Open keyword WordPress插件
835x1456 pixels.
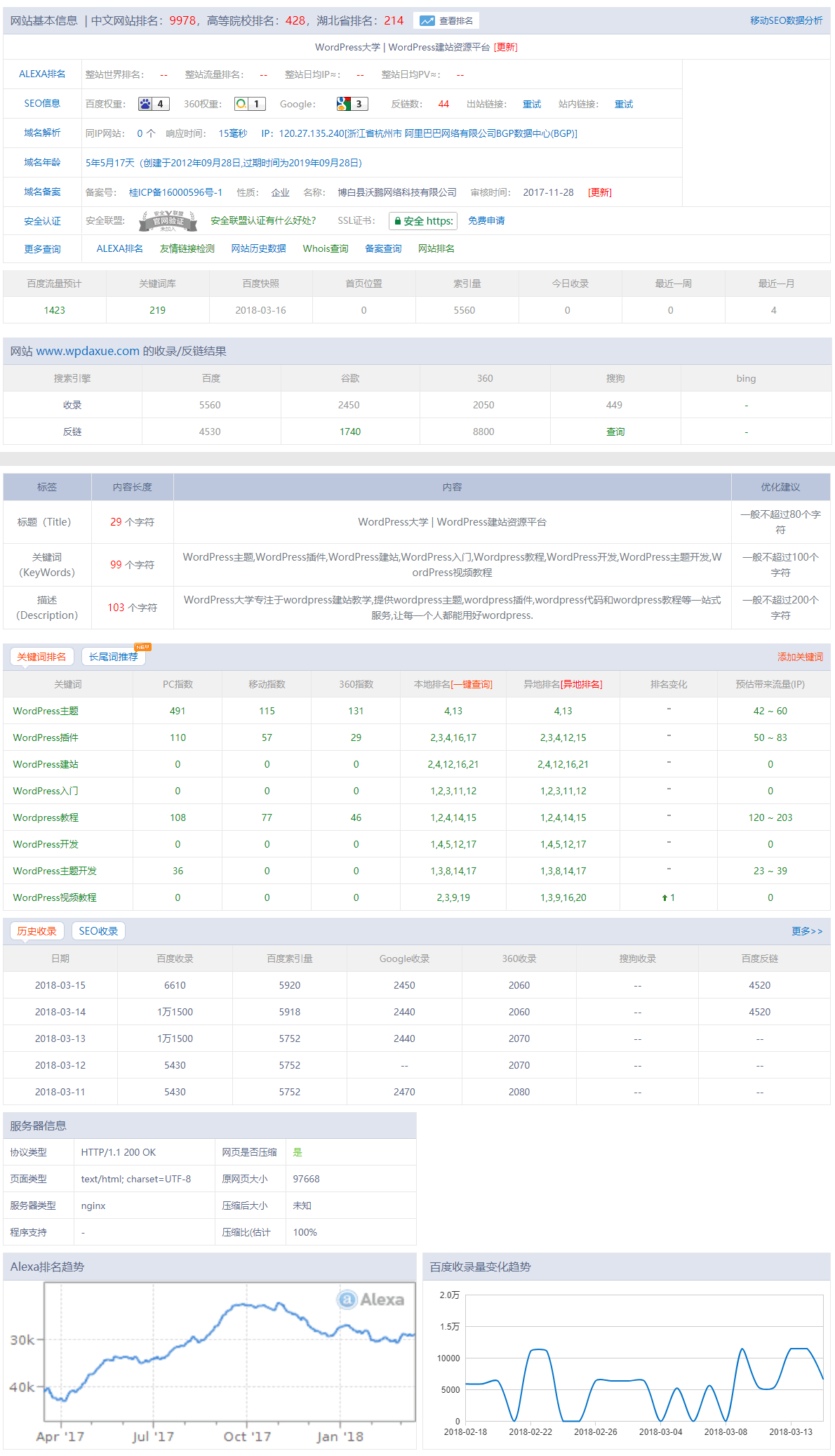pyautogui.click(x=46, y=737)
